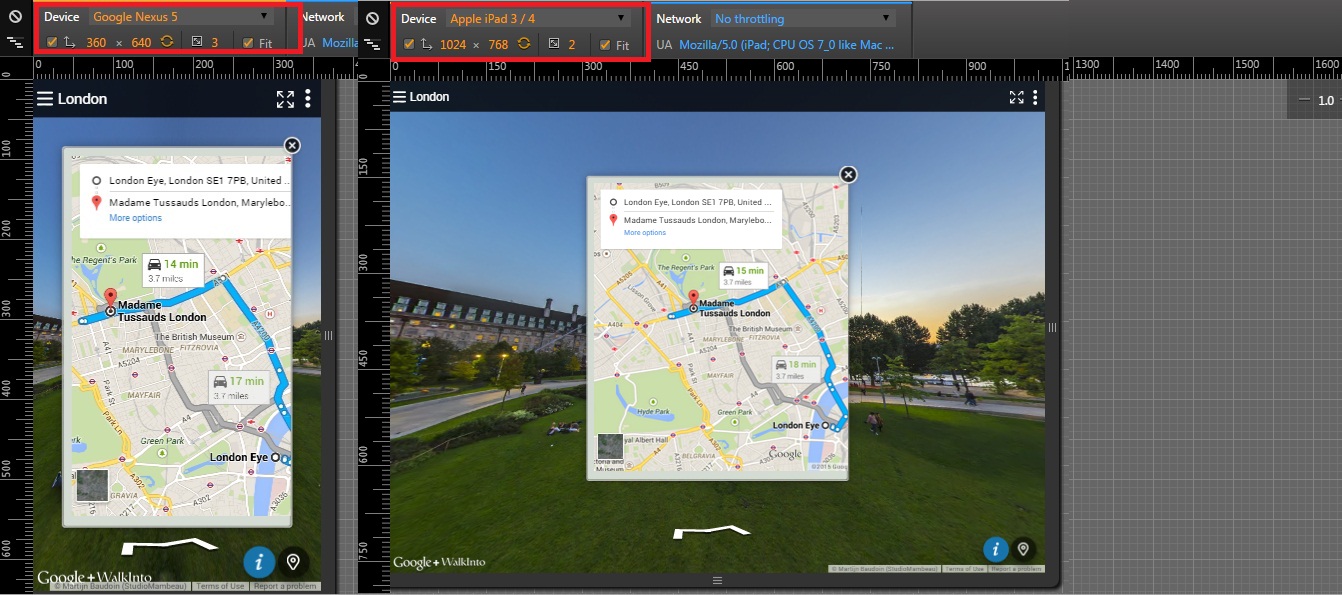Screen dimensions: 1342x595
Task: Select the 17 min alternate route label
Action: point(239,387)
